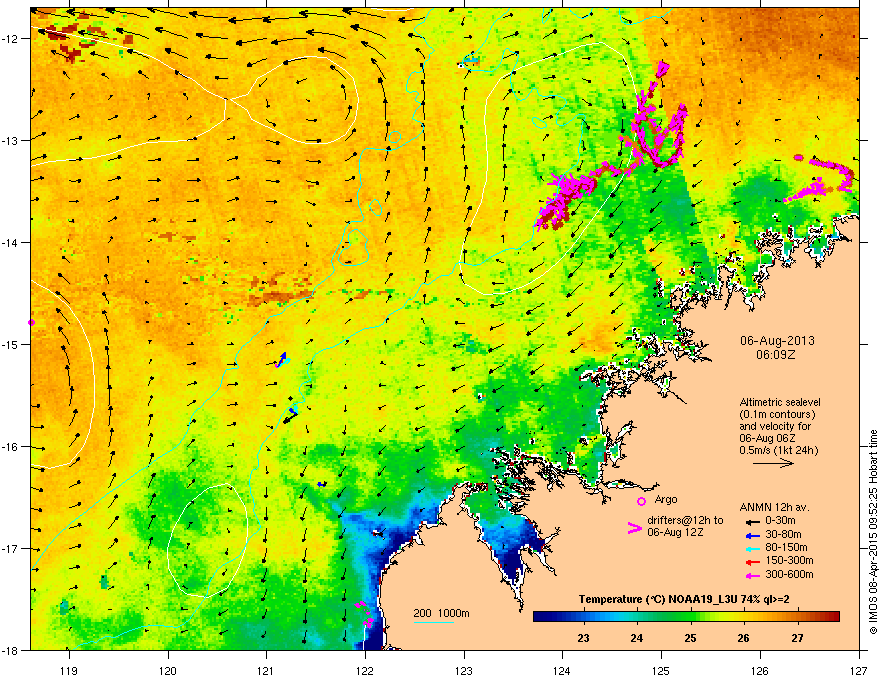Click the "80-150m" depth label

tap(786, 547)
